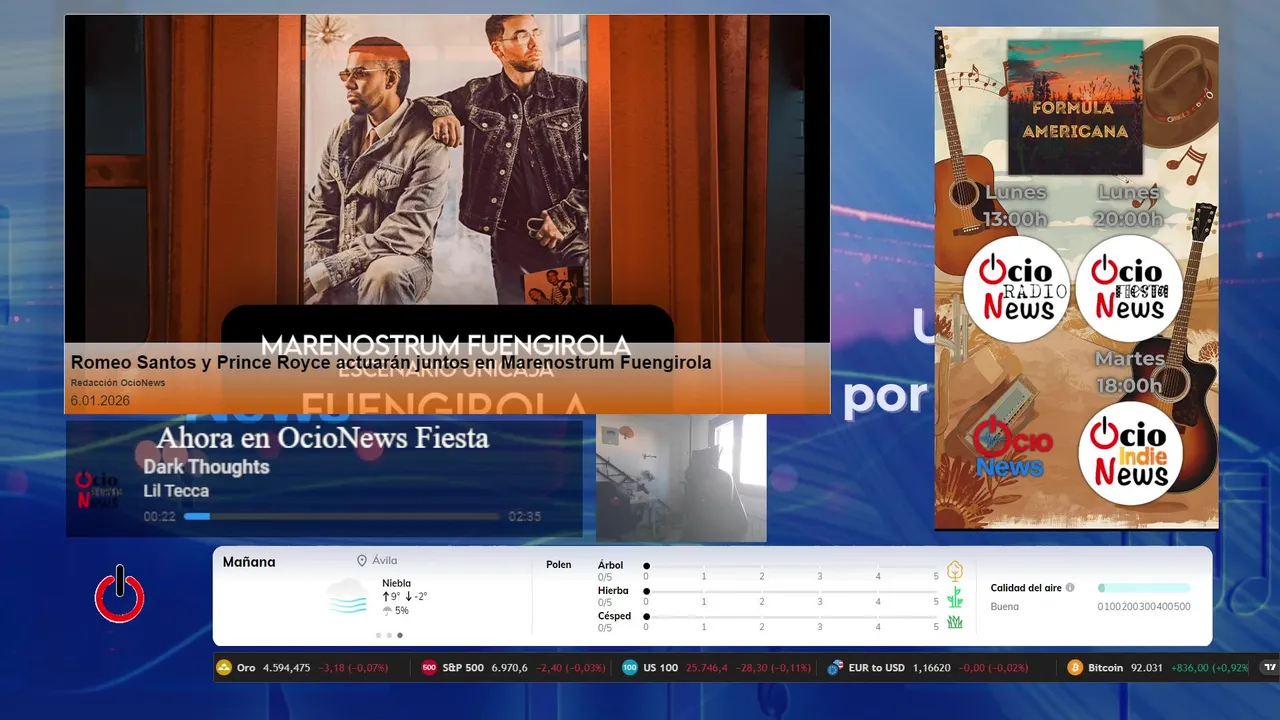This screenshot has height=720, width=1280.
Task: Click the Oro price 4.594,475
Action: coord(286,667)
